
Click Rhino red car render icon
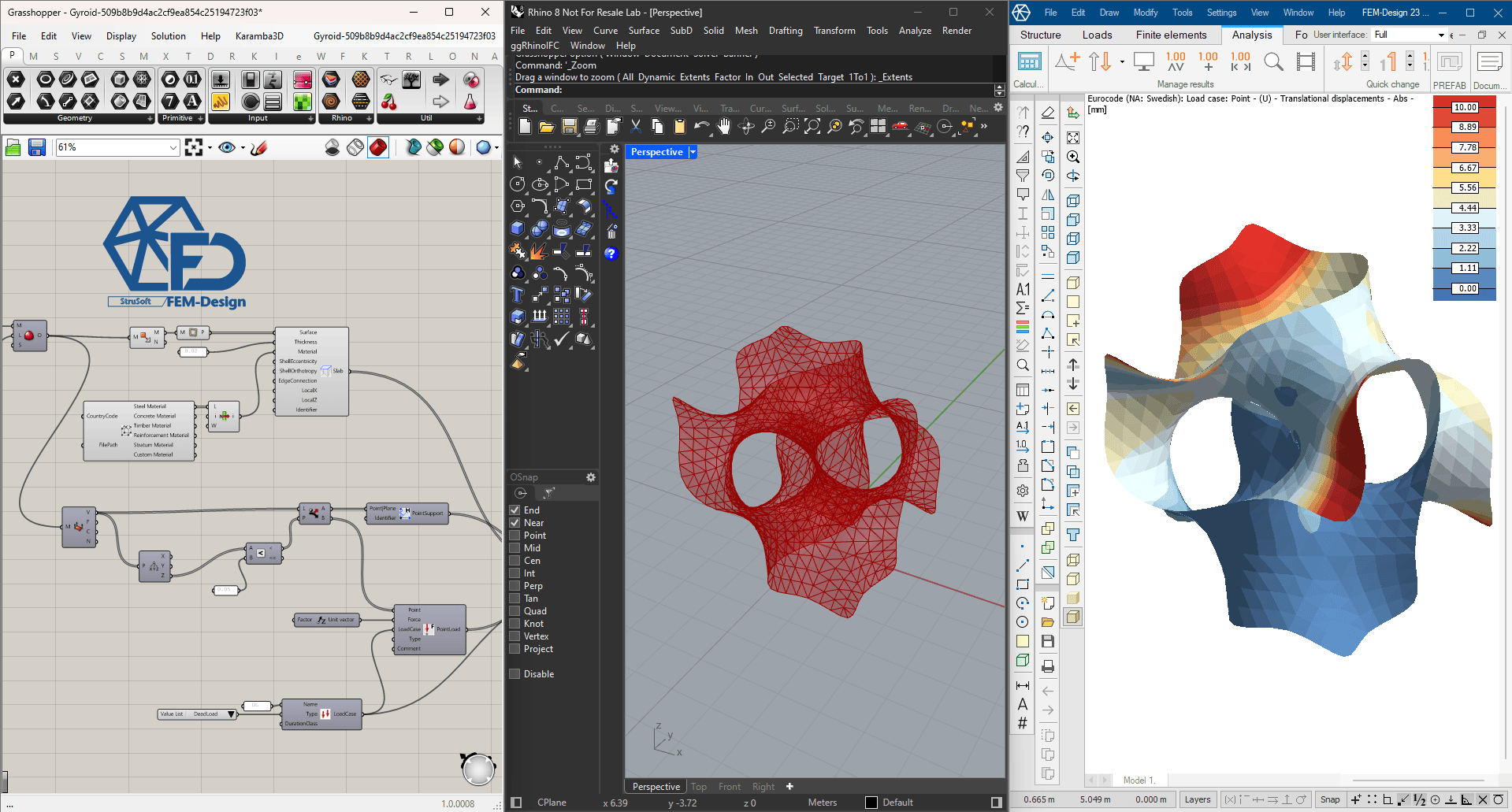(901, 127)
